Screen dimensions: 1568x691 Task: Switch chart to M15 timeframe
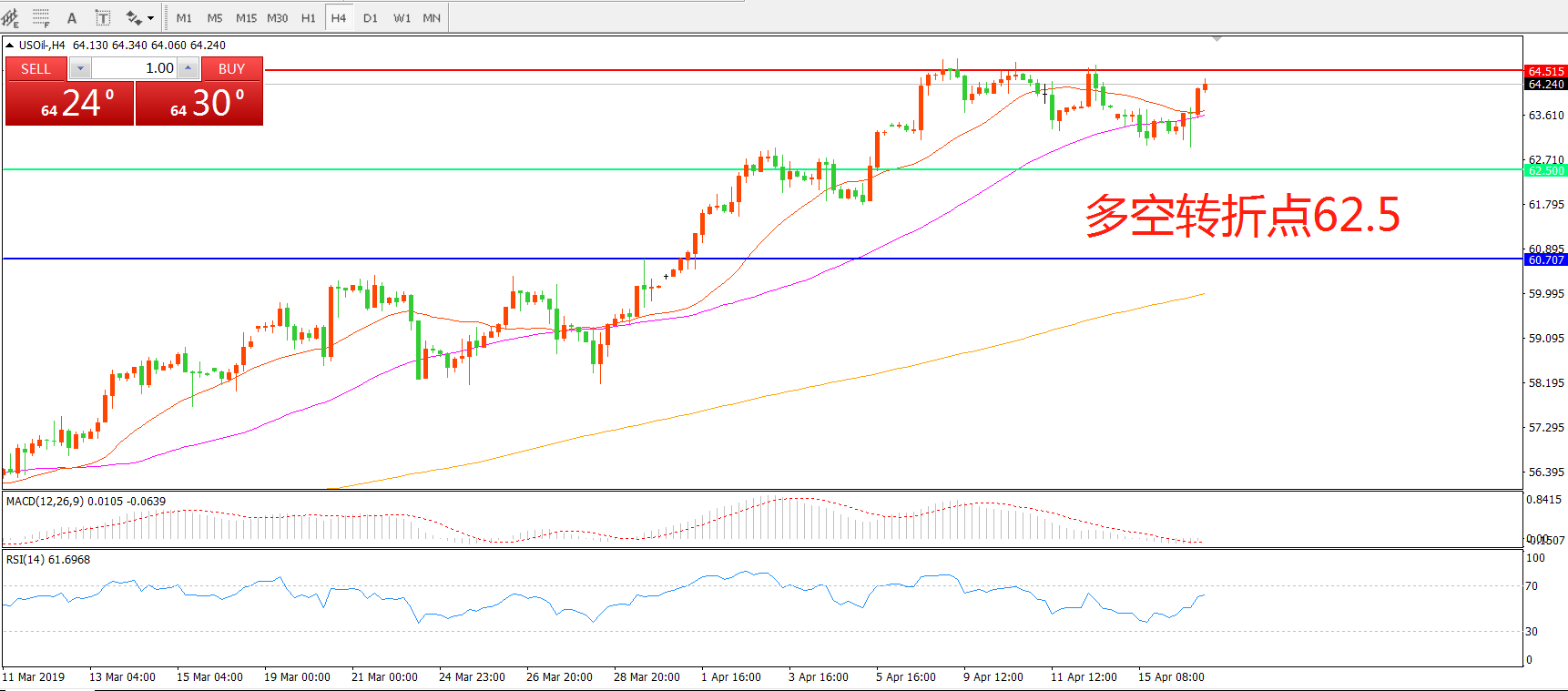(x=246, y=17)
